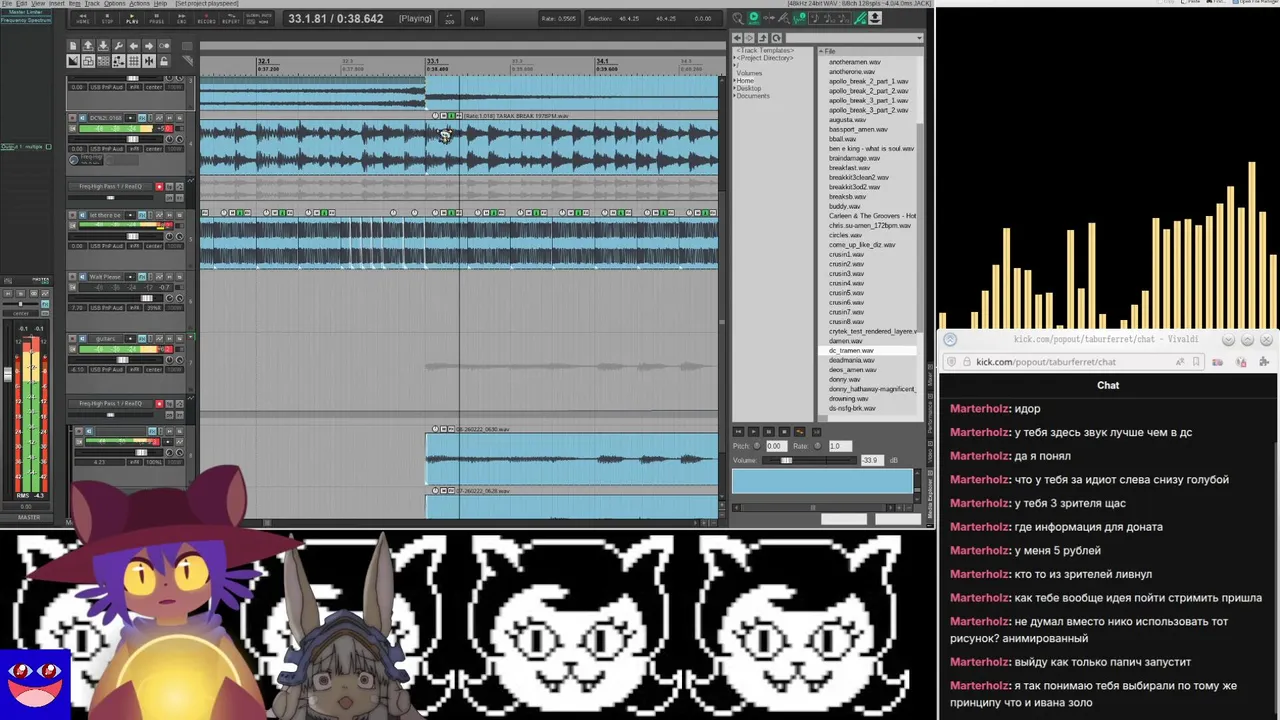Click the Media Explorer preview play button
The width and height of the screenshot is (1280, 720).
point(753,432)
